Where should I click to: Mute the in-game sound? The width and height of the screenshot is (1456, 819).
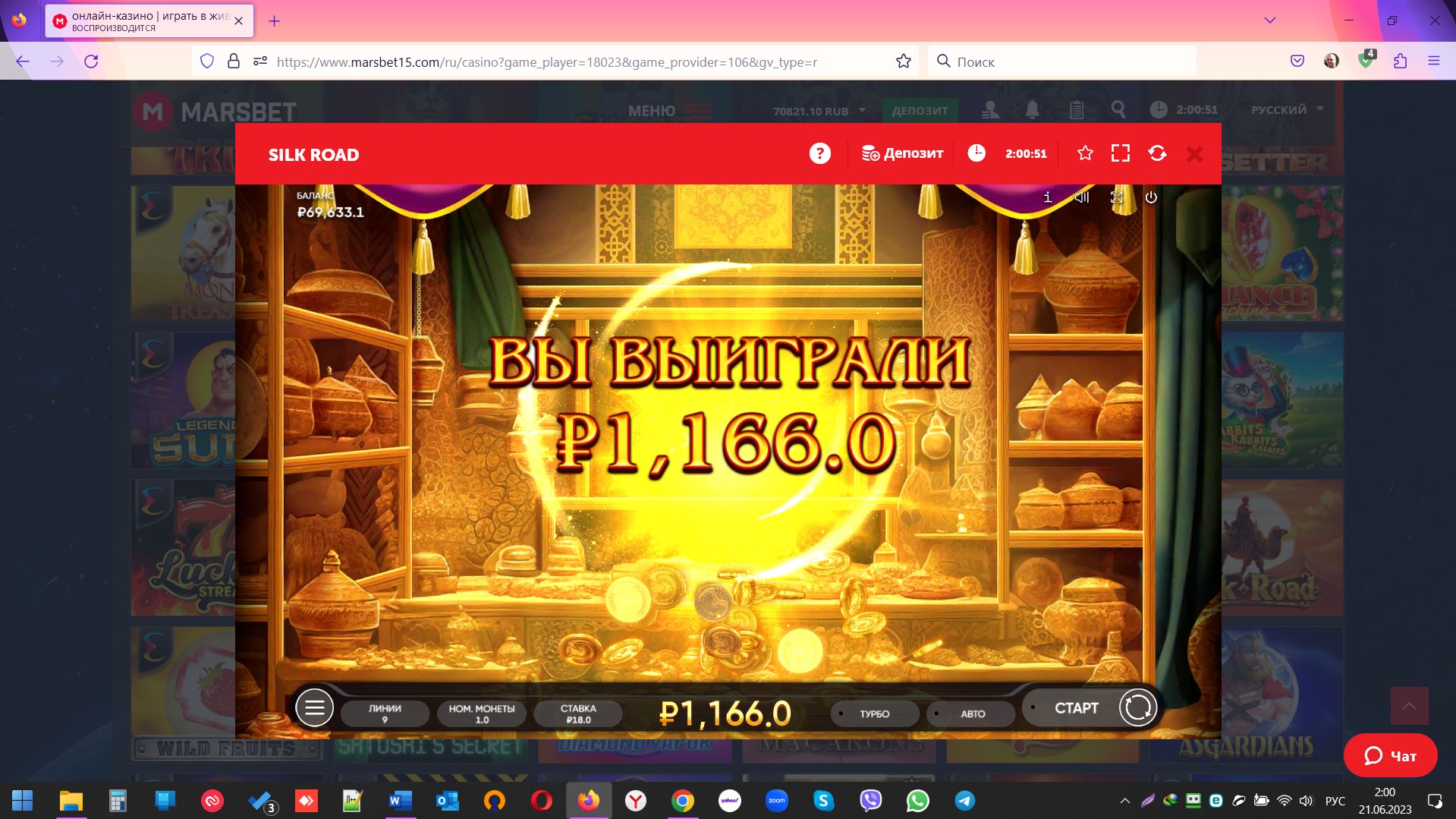(x=1082, y=197)
